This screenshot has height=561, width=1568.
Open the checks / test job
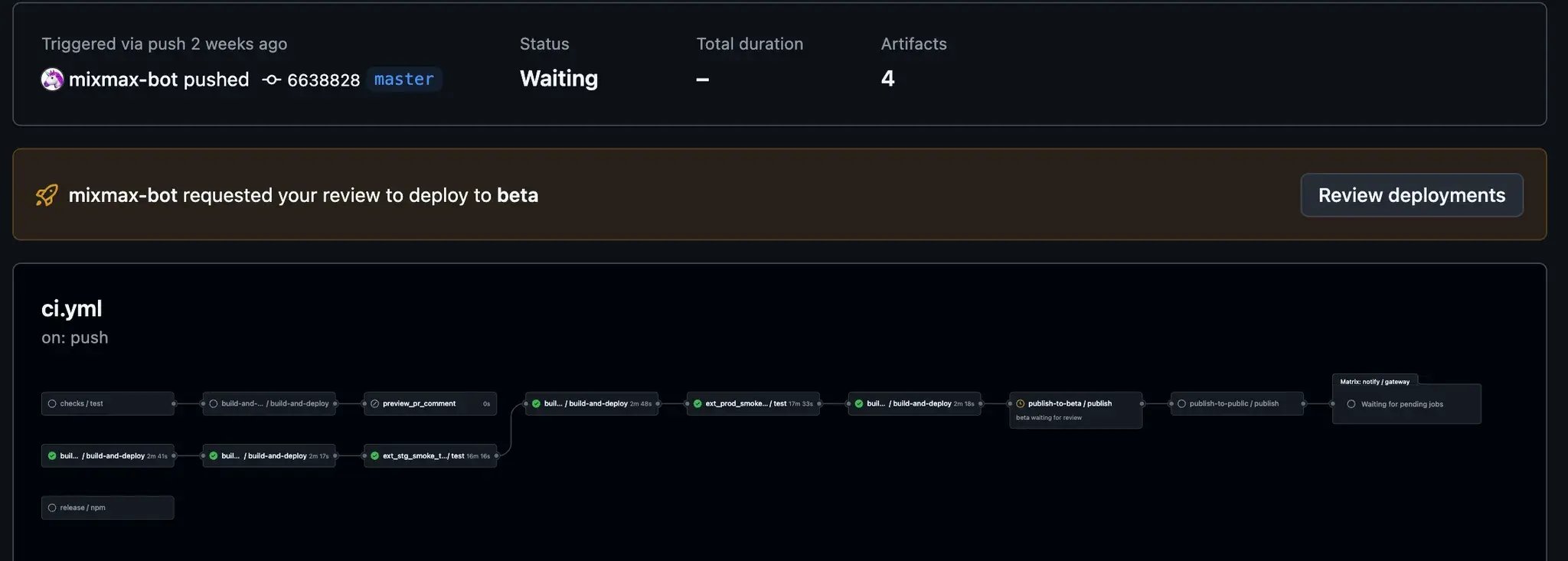click(x=108, y=403)
